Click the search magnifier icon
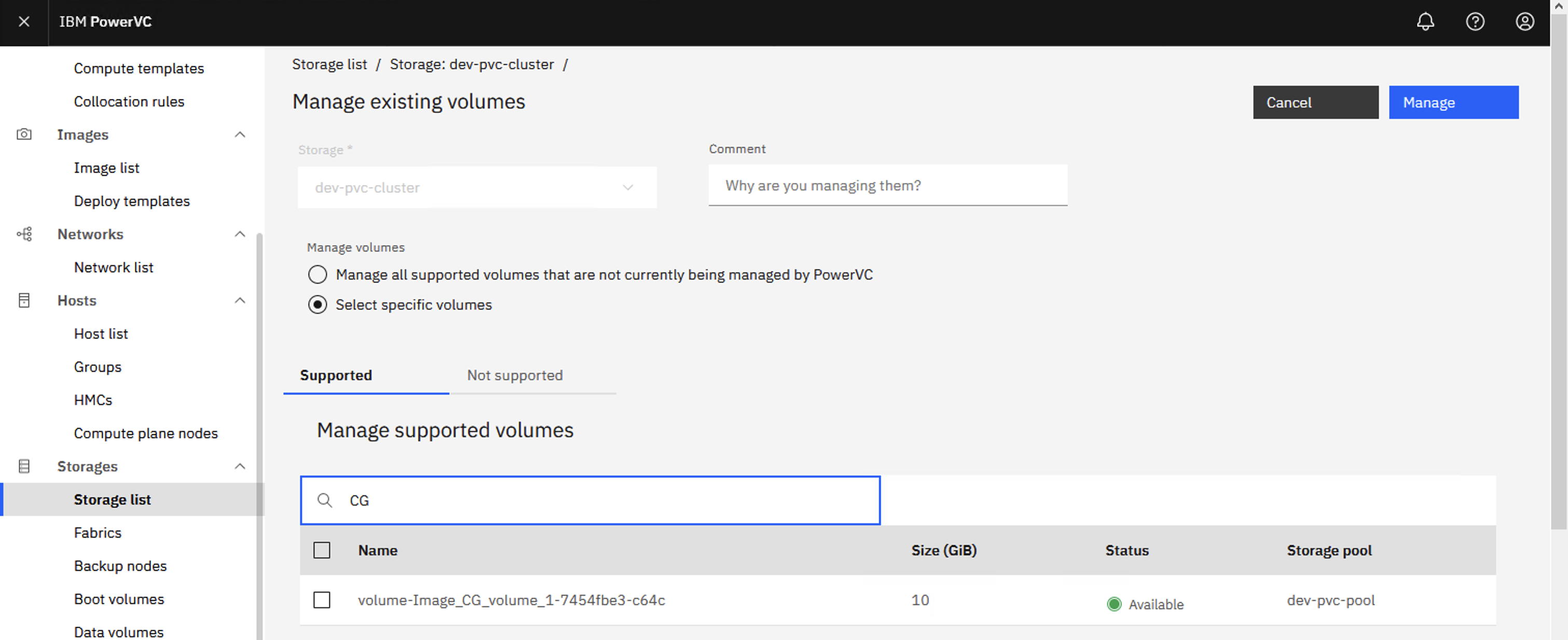The width and height of the screenshot is (1568, 640). [x=324, y=500]
